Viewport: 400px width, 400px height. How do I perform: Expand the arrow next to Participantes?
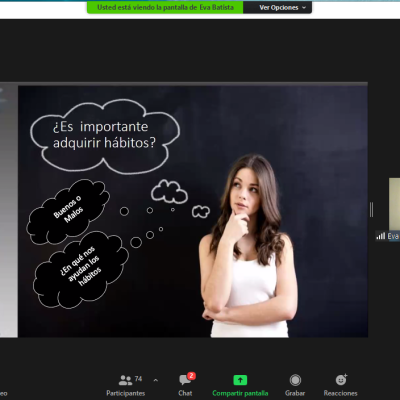(156, 380)
